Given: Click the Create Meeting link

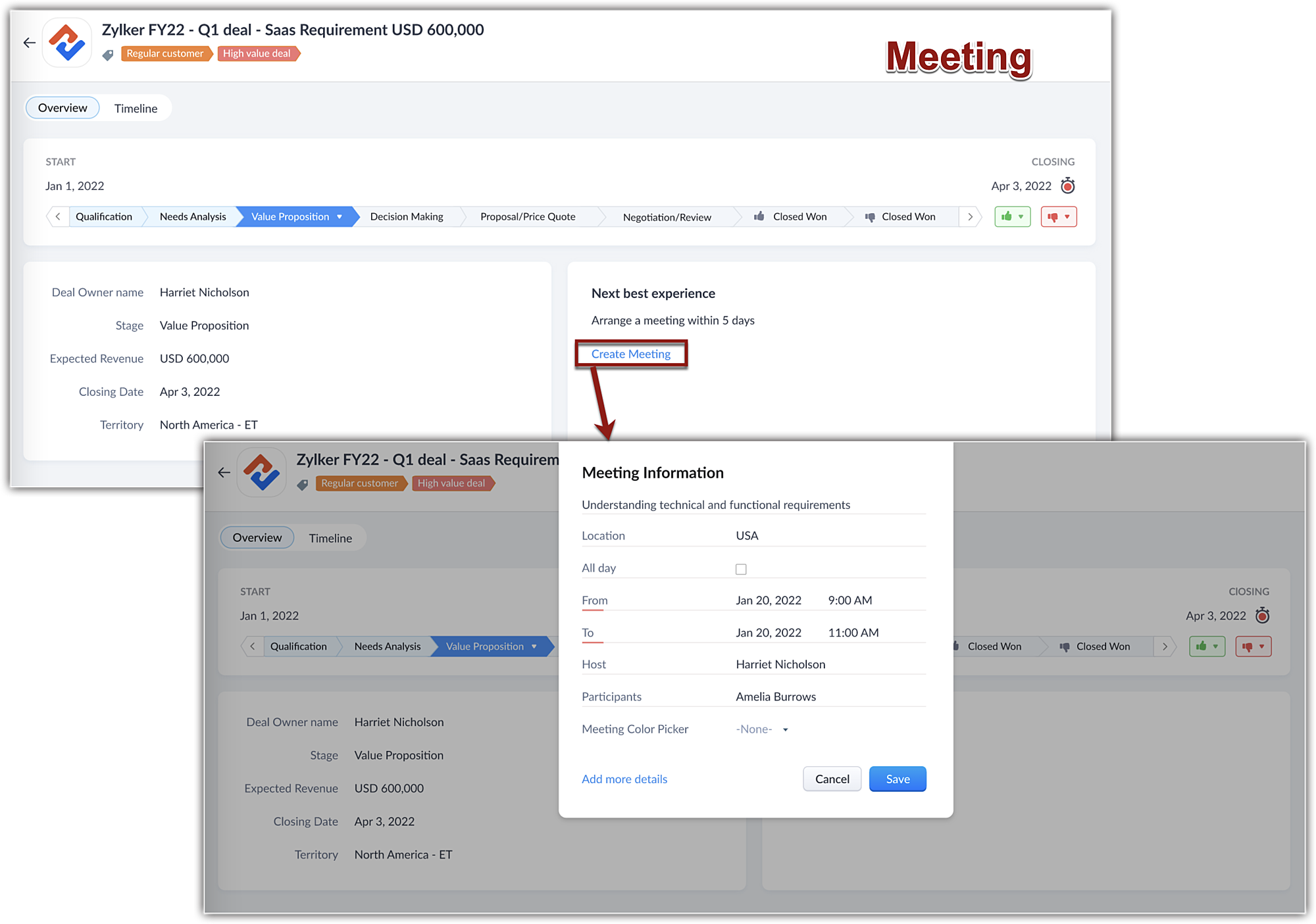Looking at the screenshot, I should 630,354.
